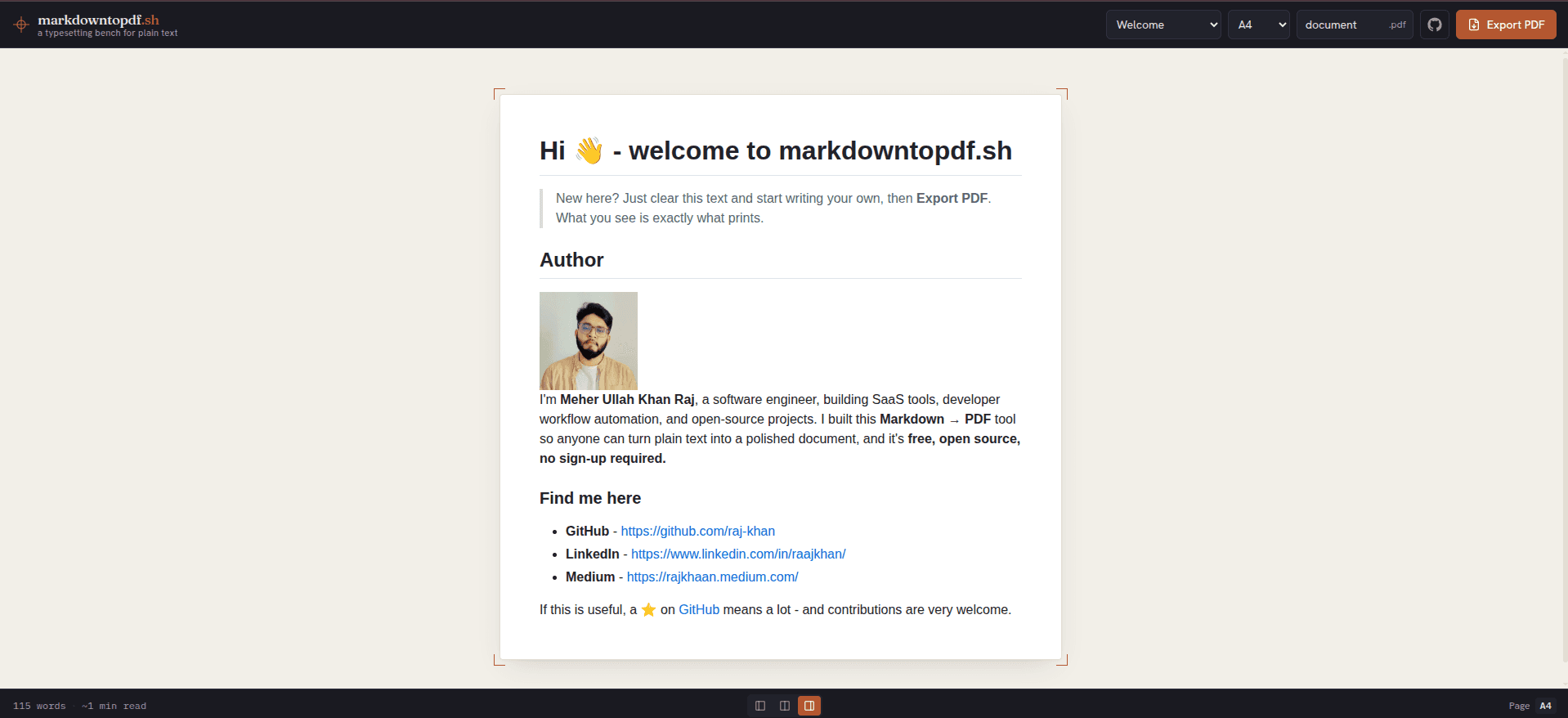Click the GitHub link in last paragraph
This screenshot has height=718, width=1568.
[699, 610]
